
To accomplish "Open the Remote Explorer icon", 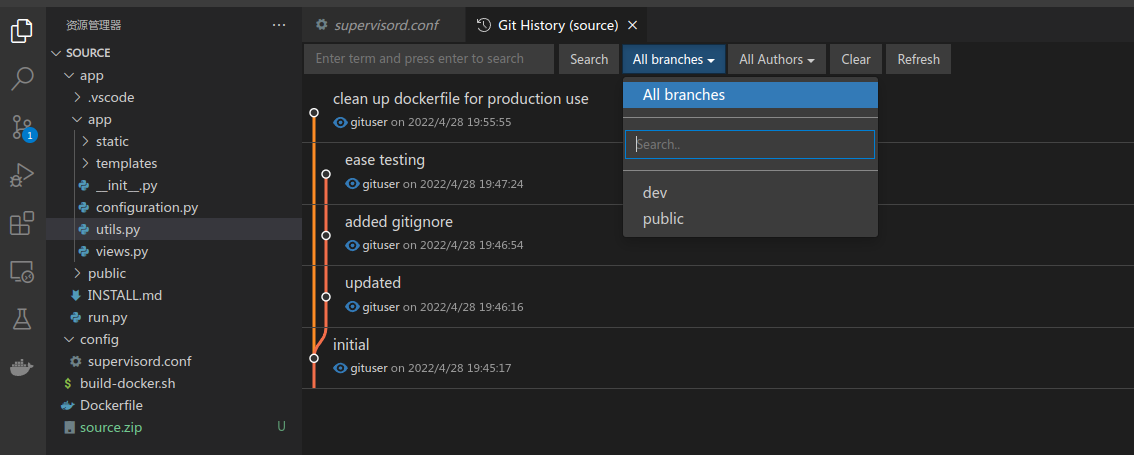I will pyautogui.click(x=22, y=271).
